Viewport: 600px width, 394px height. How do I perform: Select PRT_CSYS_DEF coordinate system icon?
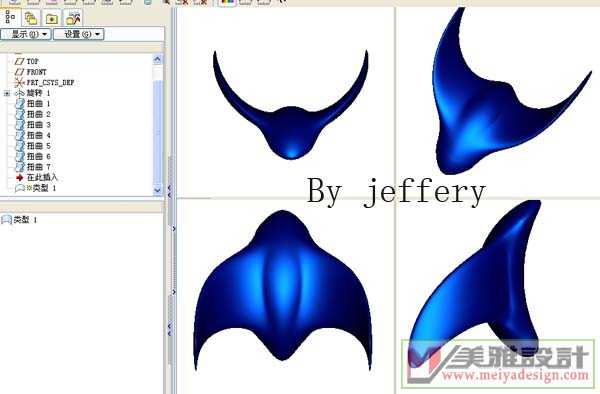20,83
